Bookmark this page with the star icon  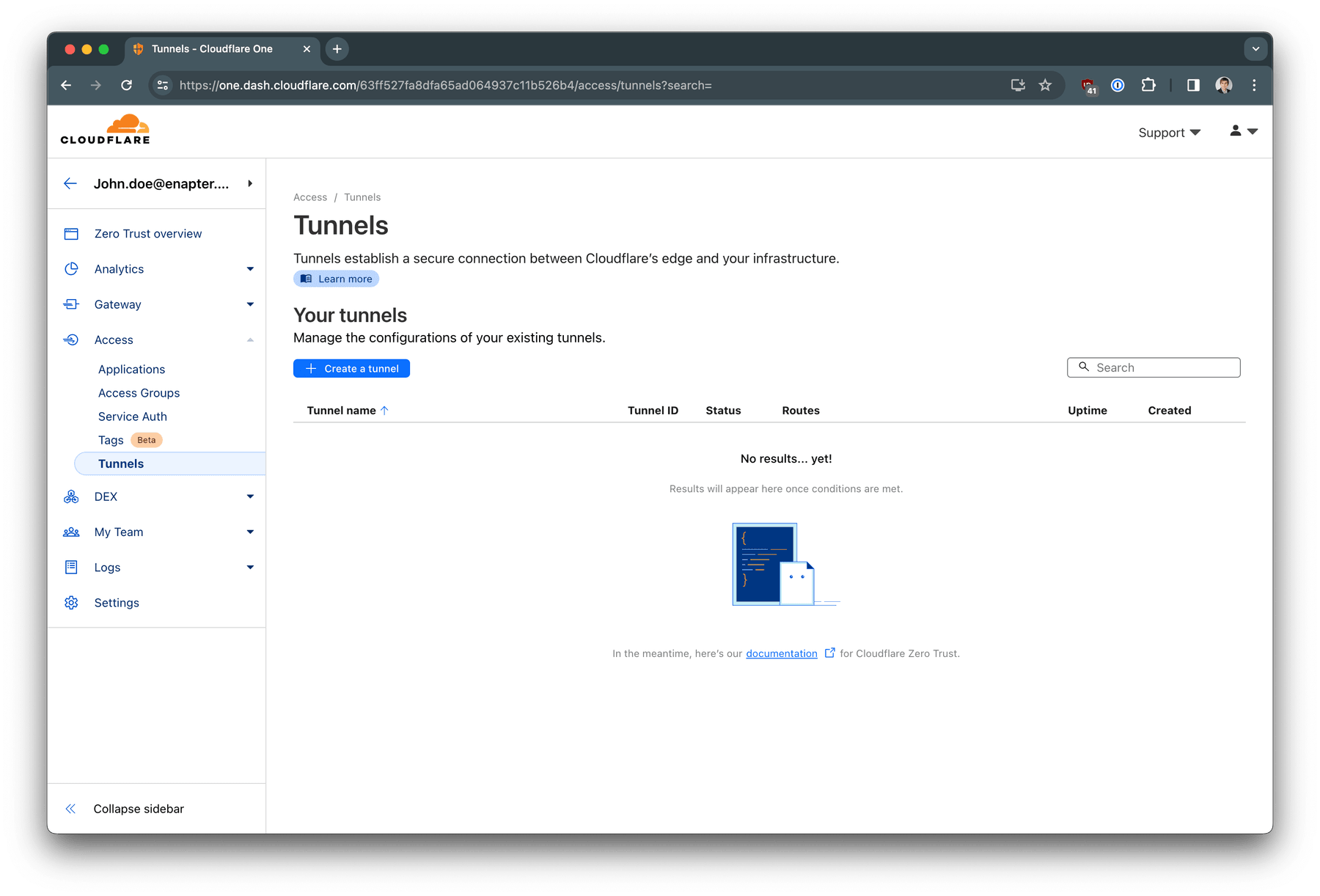(1045, 86)
